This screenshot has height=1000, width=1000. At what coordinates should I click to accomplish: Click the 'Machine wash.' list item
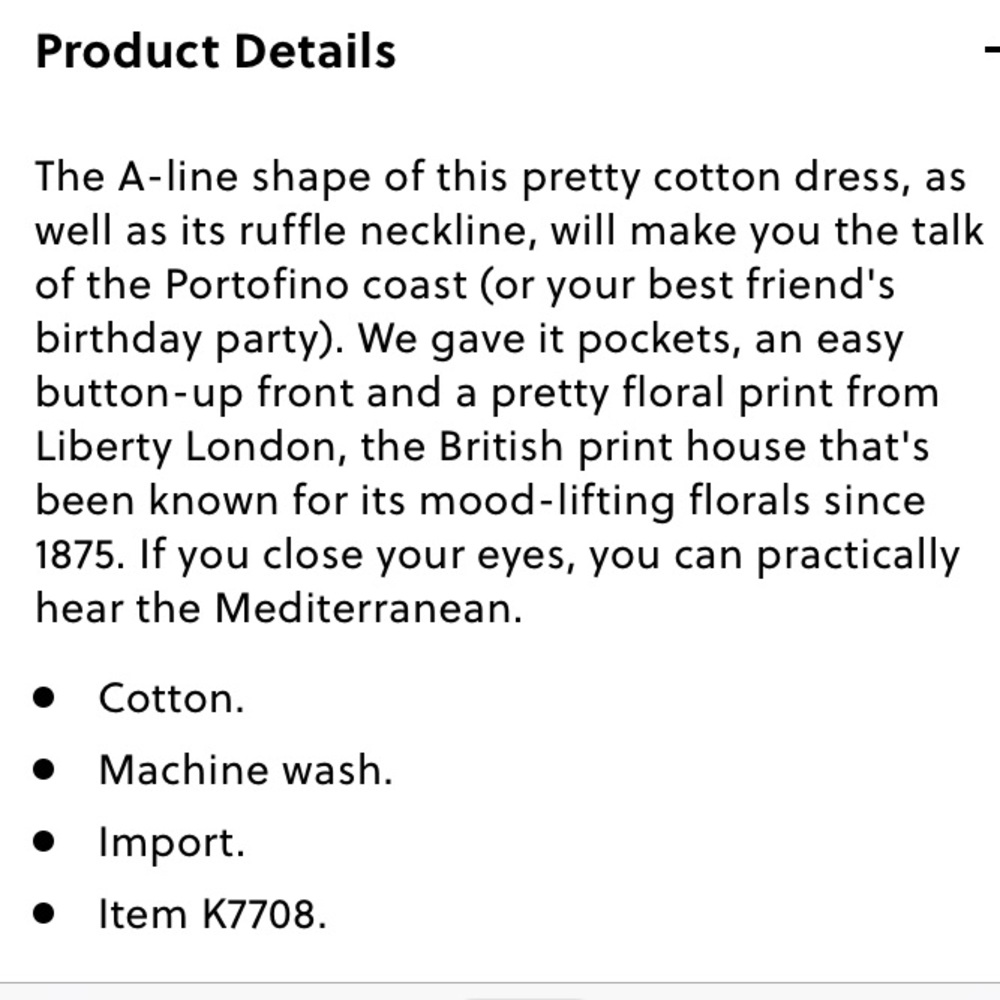pos(245,770)
